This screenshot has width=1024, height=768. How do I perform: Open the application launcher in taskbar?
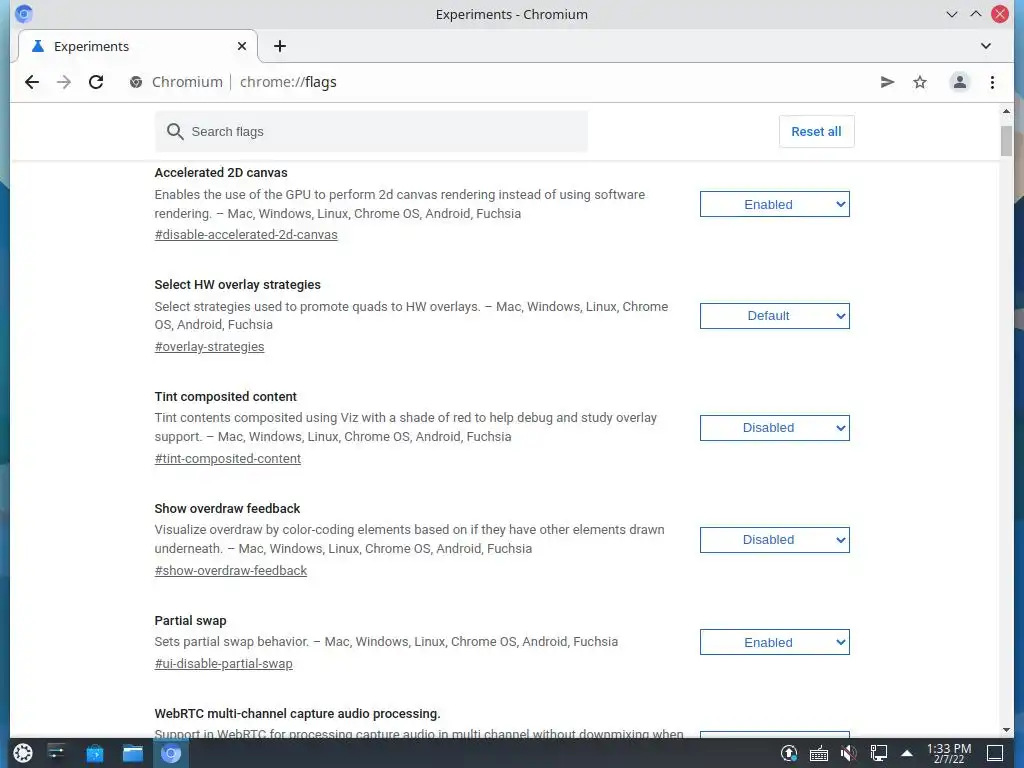(23, 753)
